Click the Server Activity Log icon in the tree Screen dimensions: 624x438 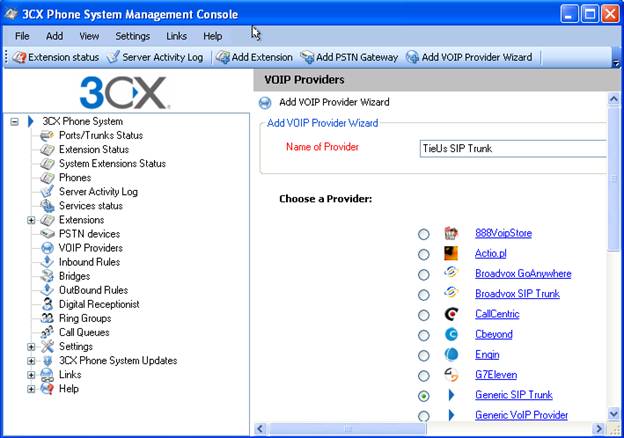47,192
